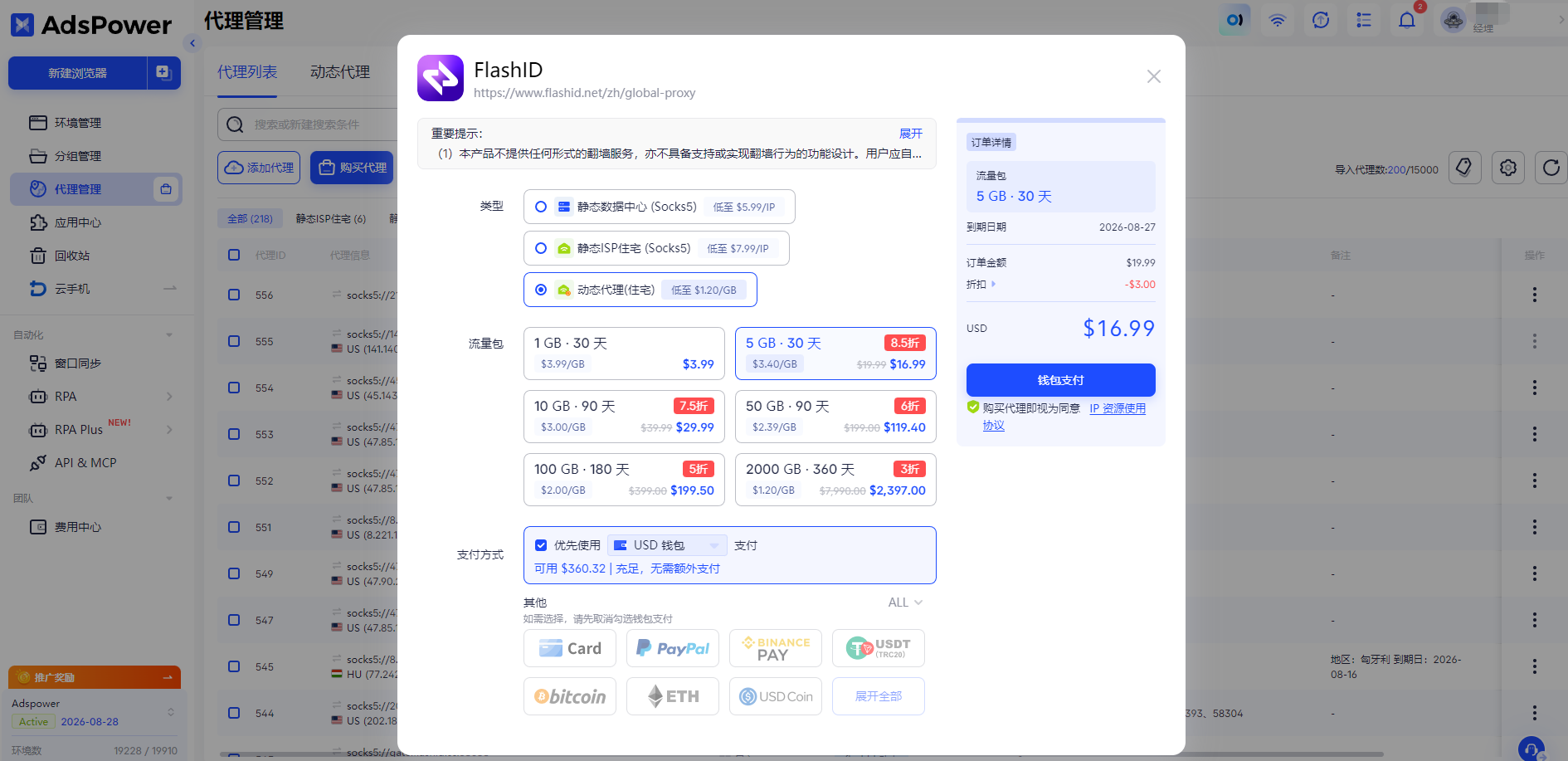This screenshot has height=761, width=1568.
Task: Choose the 5 GB · 30 days package
Action: point(835,354)
